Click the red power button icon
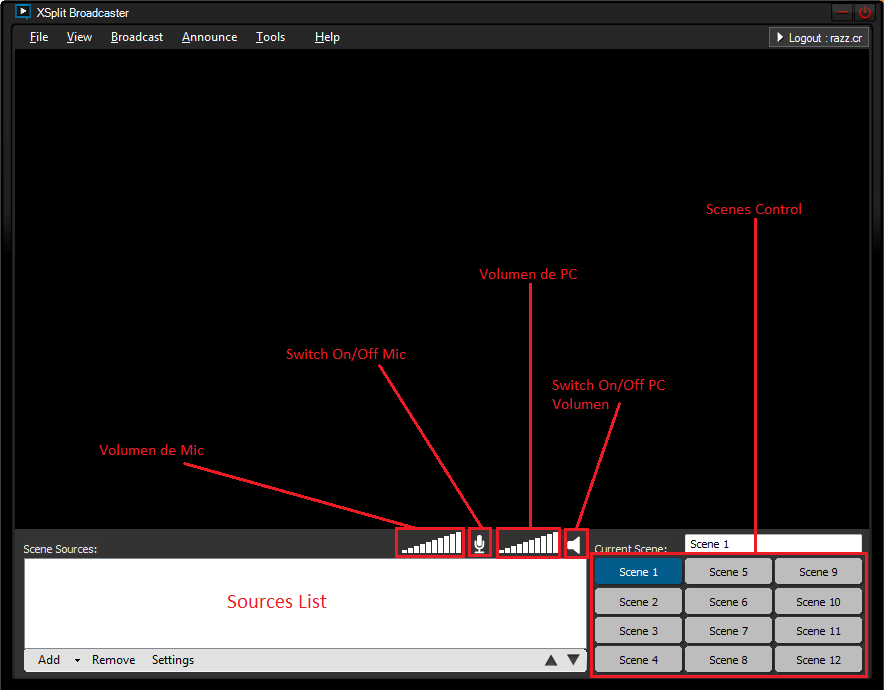 pyautogui.click(x=865, y=13)
